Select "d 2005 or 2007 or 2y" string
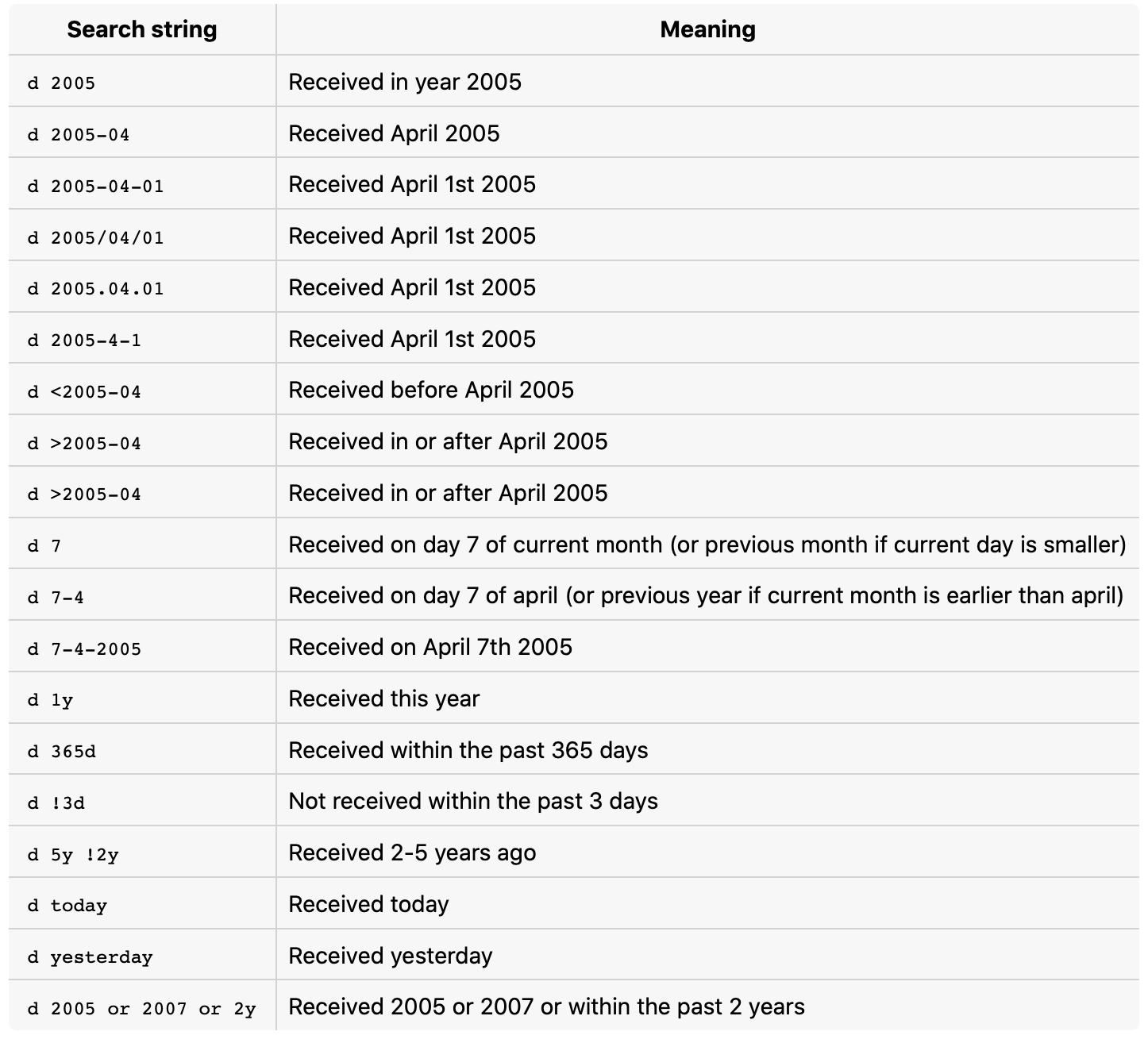The height and width of the screenshot is (1043, 1148). [x=141, y=1009]
